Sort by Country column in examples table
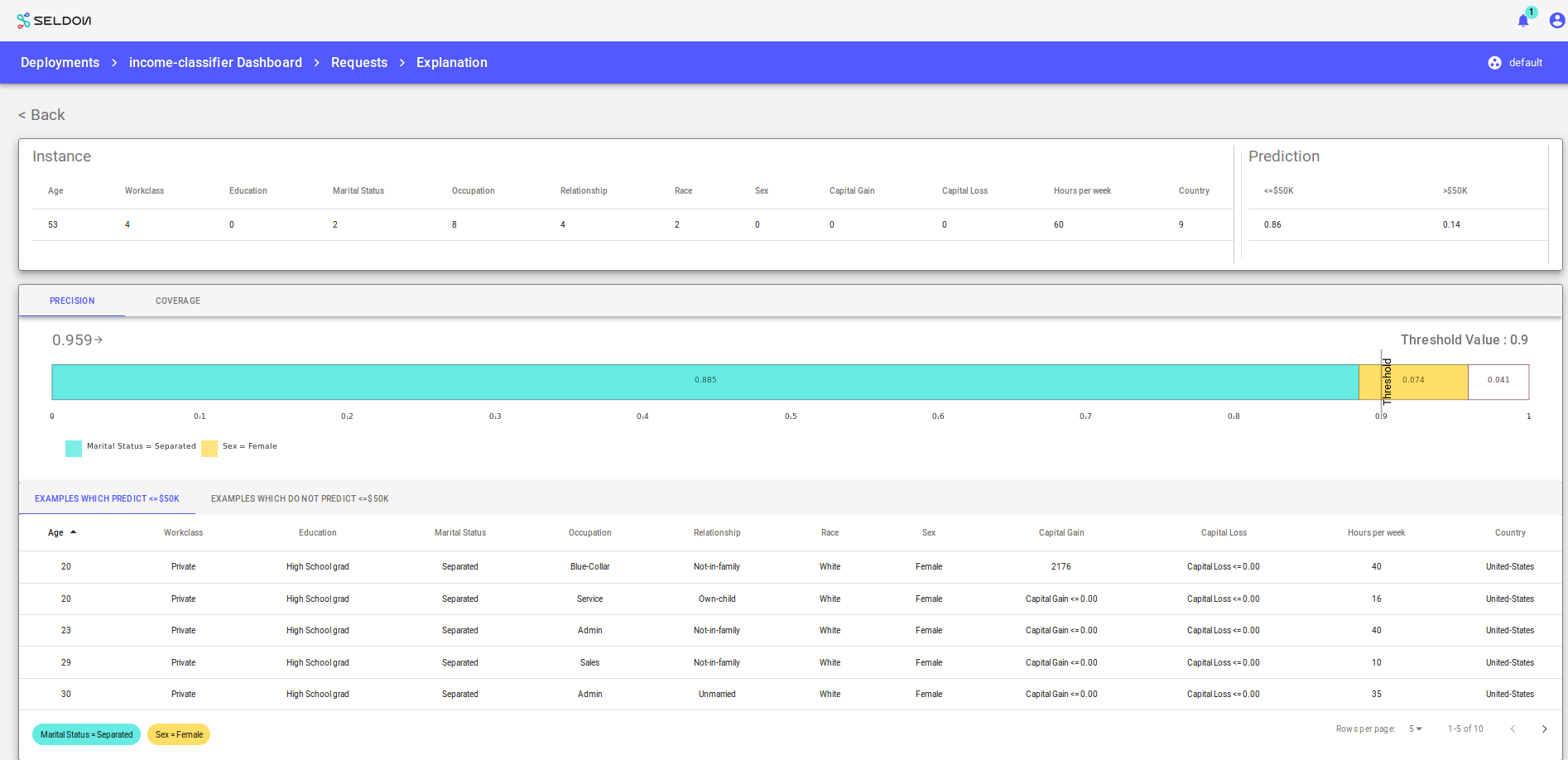1568x760 pixels. [1510, 533]
